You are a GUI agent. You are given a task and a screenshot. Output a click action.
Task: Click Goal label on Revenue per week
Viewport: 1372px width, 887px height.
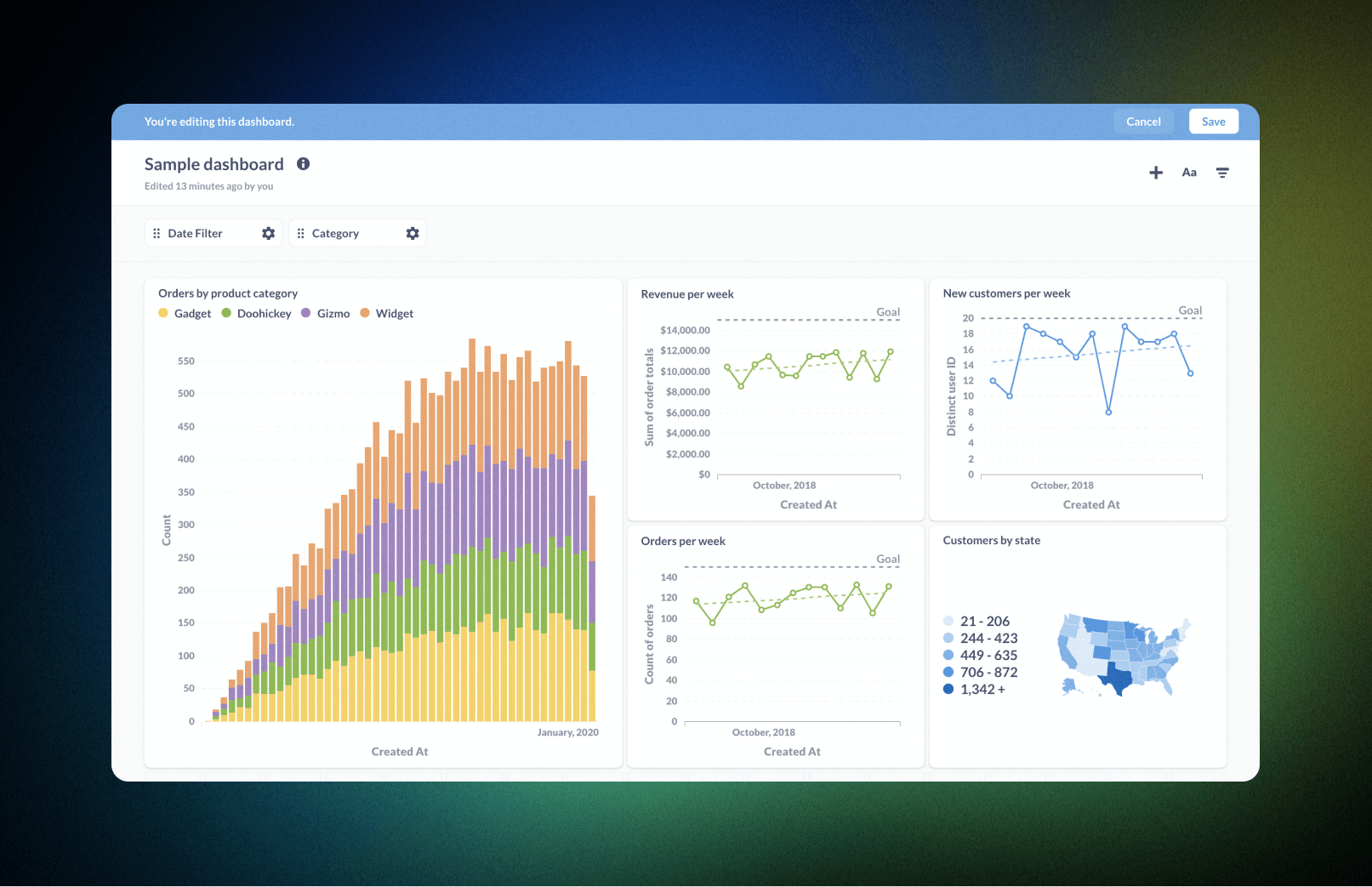888,312
